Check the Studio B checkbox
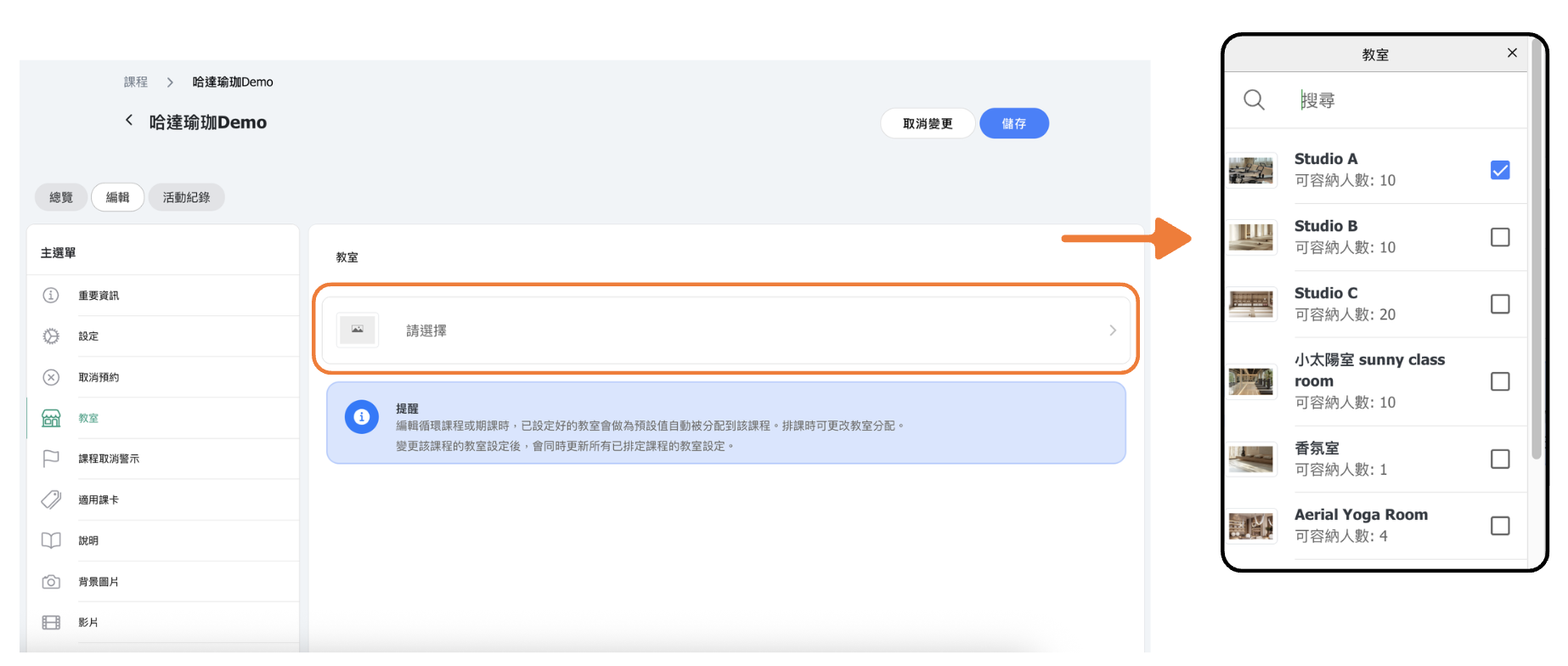This screenshot has height=666, width=1568. 1499,237
